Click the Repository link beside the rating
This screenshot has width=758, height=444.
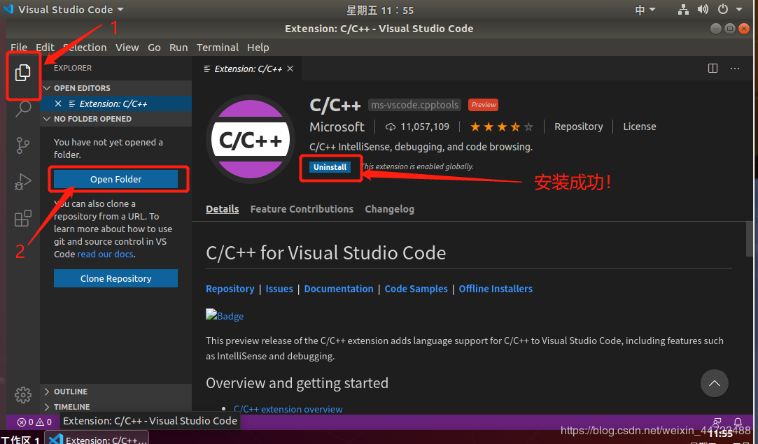point(579,127)
